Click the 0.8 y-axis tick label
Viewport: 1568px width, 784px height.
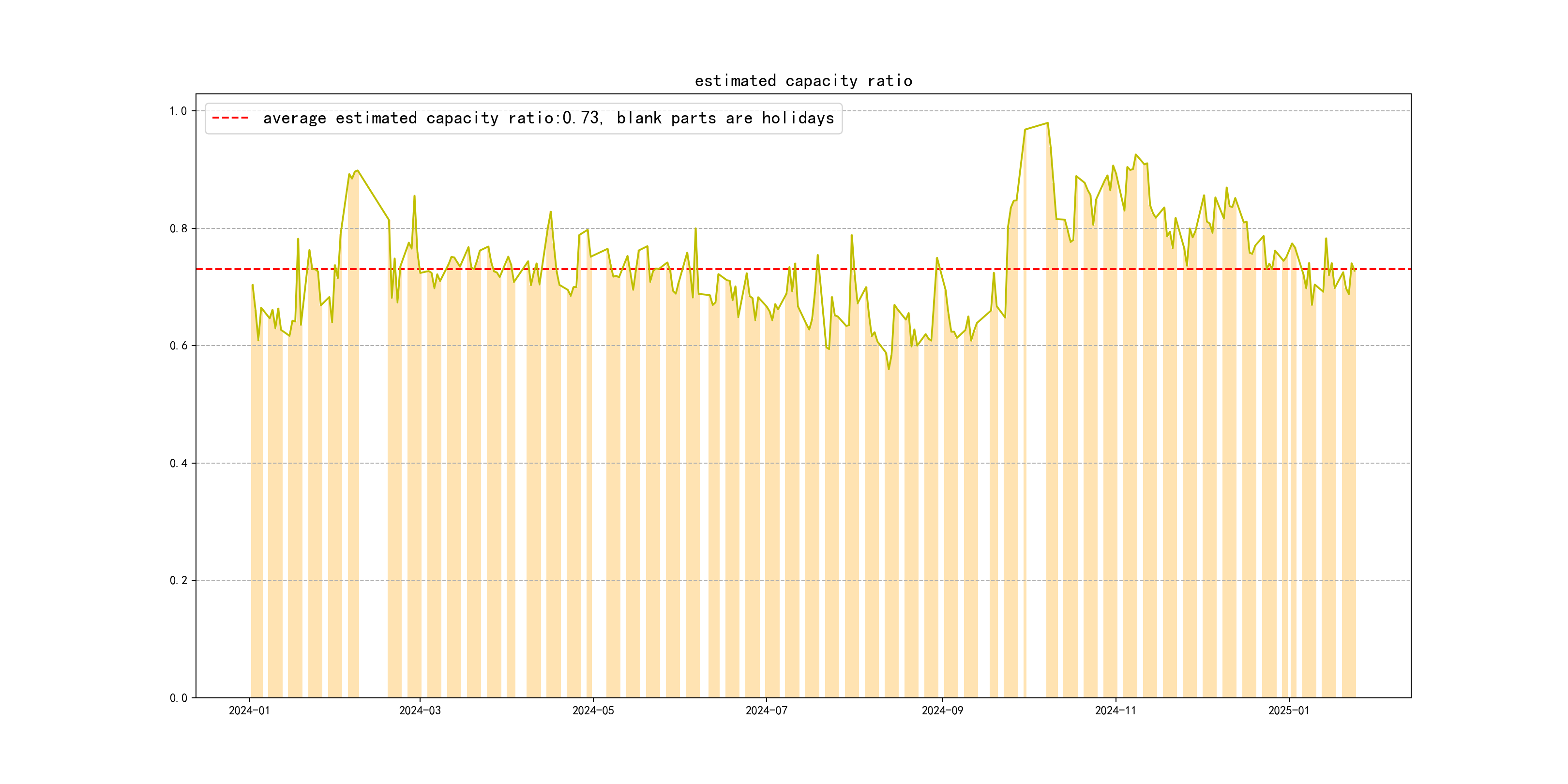pyautogui.click(x=178, y=228)
